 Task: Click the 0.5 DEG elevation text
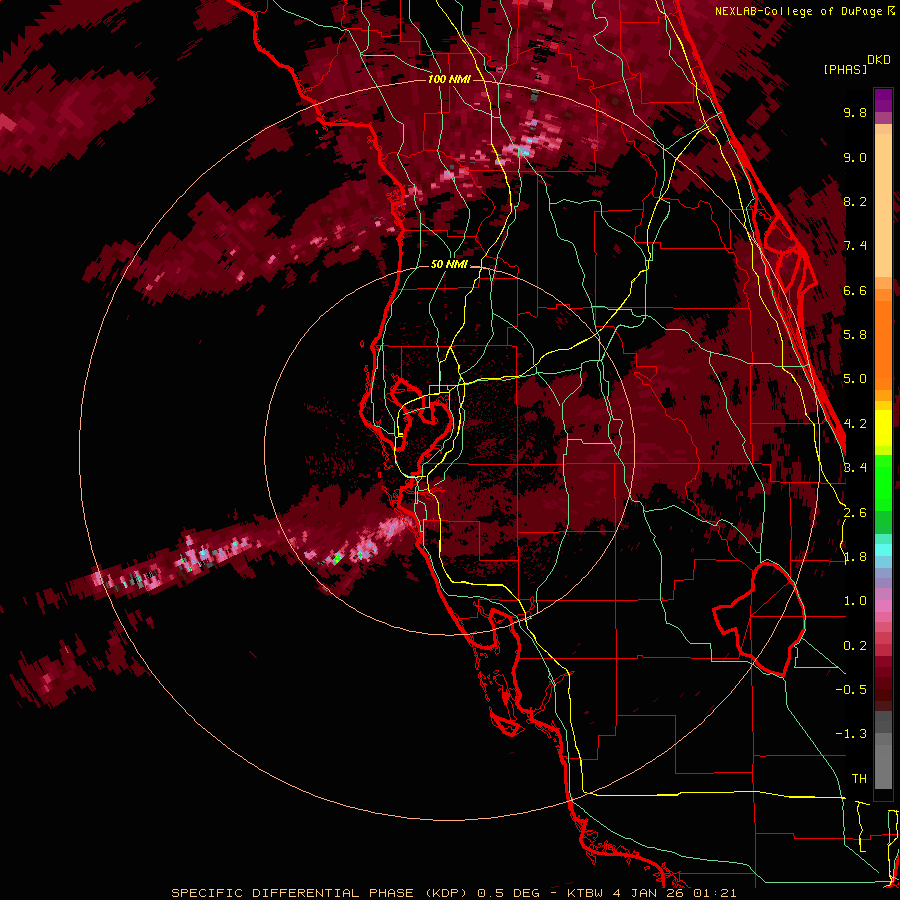click(509, 893)
